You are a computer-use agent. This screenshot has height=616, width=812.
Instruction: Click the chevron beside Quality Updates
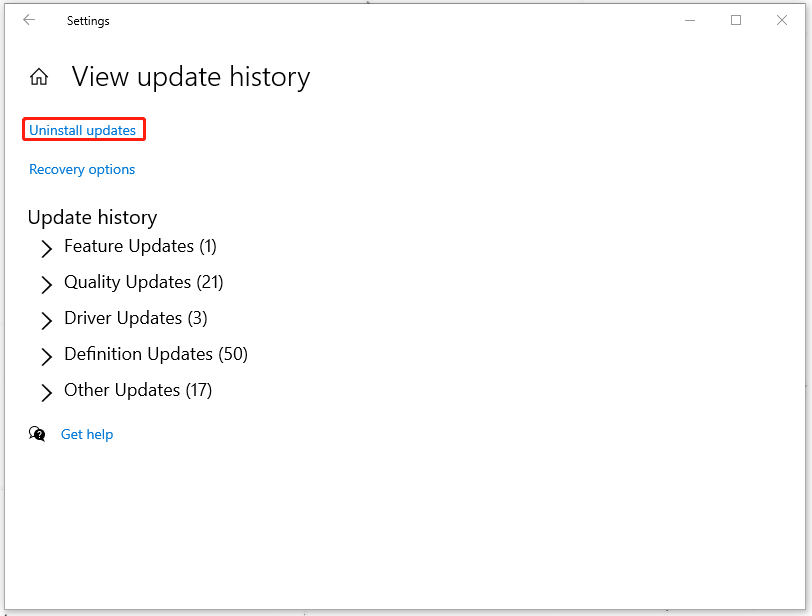pos(46,284)
